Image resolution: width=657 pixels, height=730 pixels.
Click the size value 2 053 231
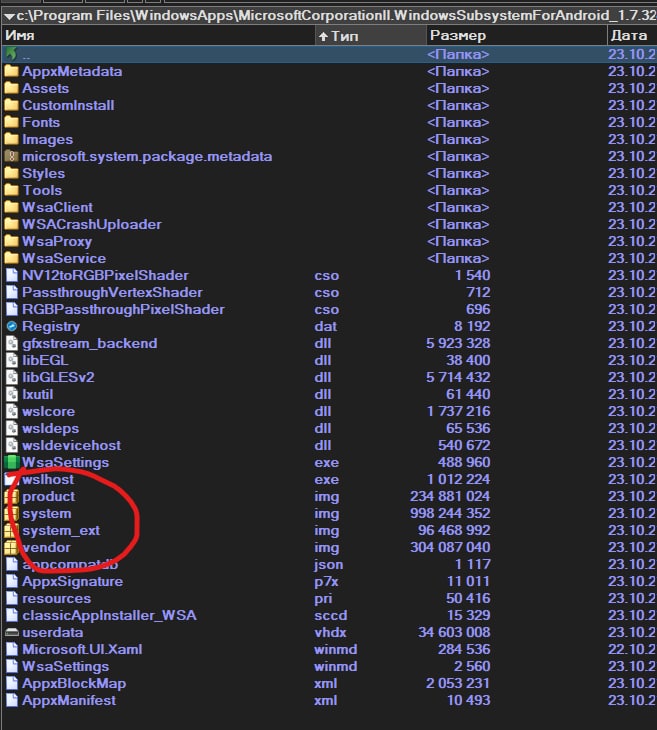(x=458, y=683)
